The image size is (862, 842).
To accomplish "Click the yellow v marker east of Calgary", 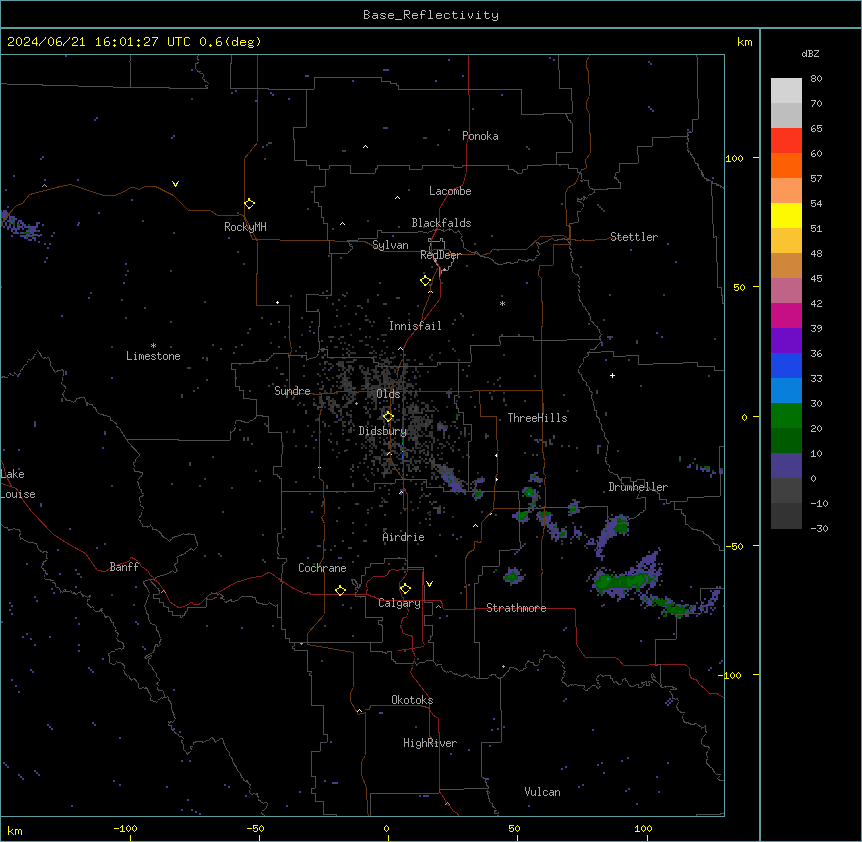I will click(x=429, y=584).
